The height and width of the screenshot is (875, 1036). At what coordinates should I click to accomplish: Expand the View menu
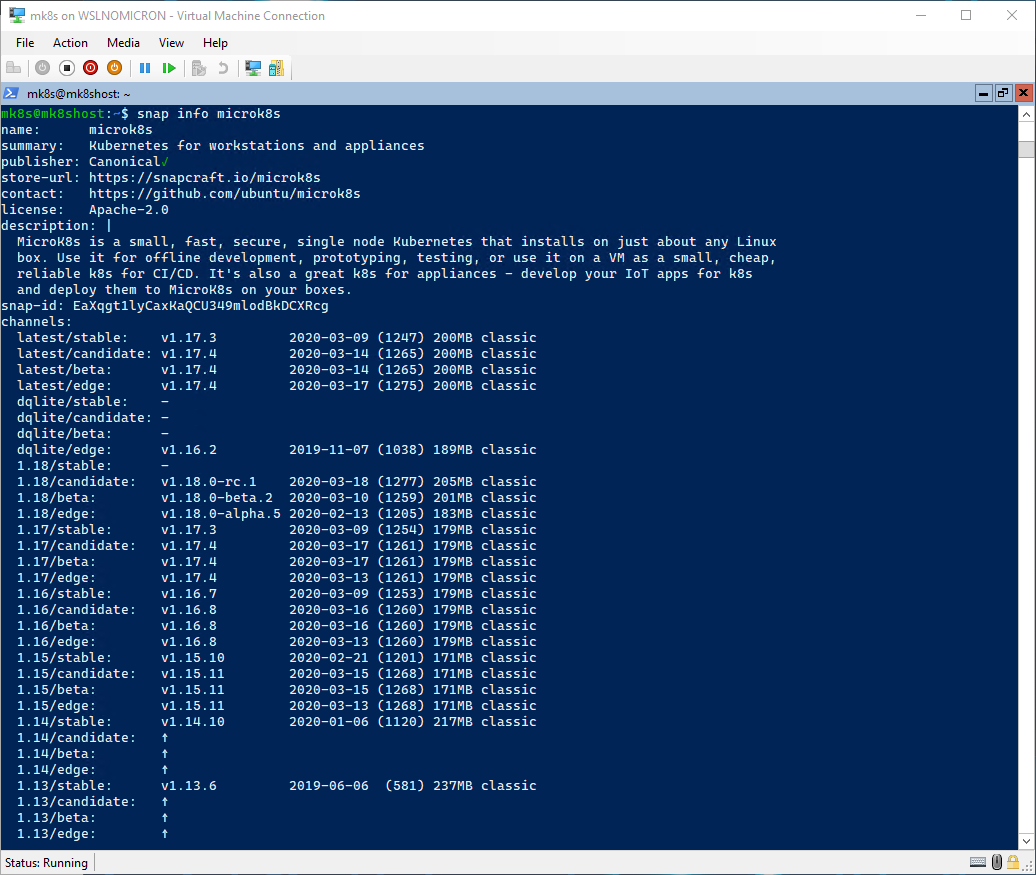(x=171, y=43)
